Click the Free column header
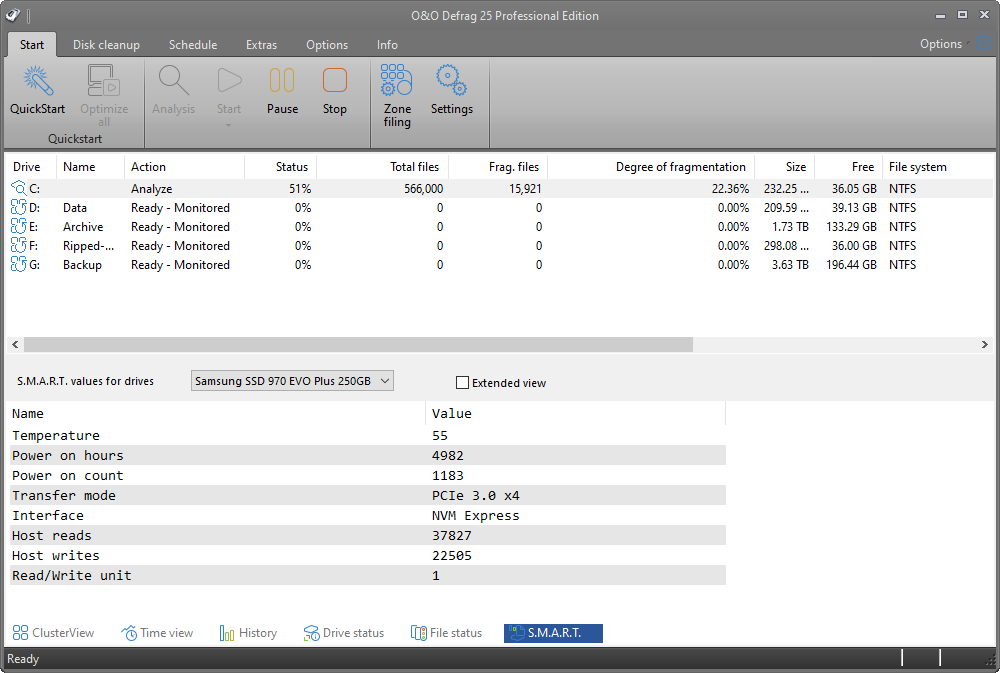The height and width of the screenshot is (673, 1000). click(x=863, y=167)
